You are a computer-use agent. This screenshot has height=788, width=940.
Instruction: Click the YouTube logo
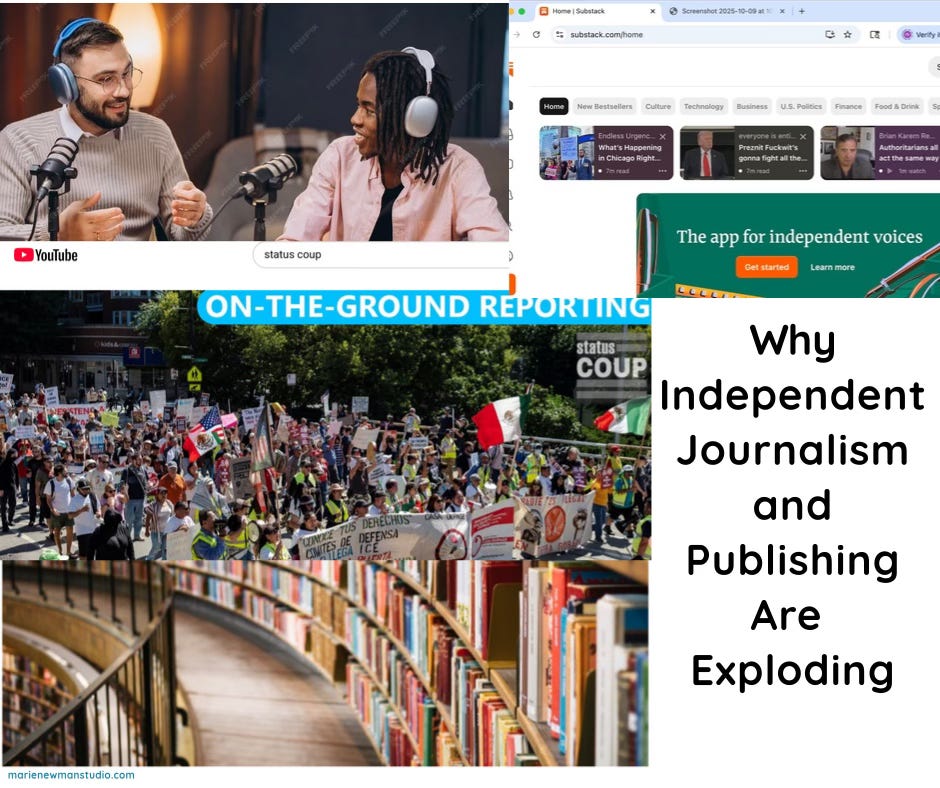coord(46,255)
